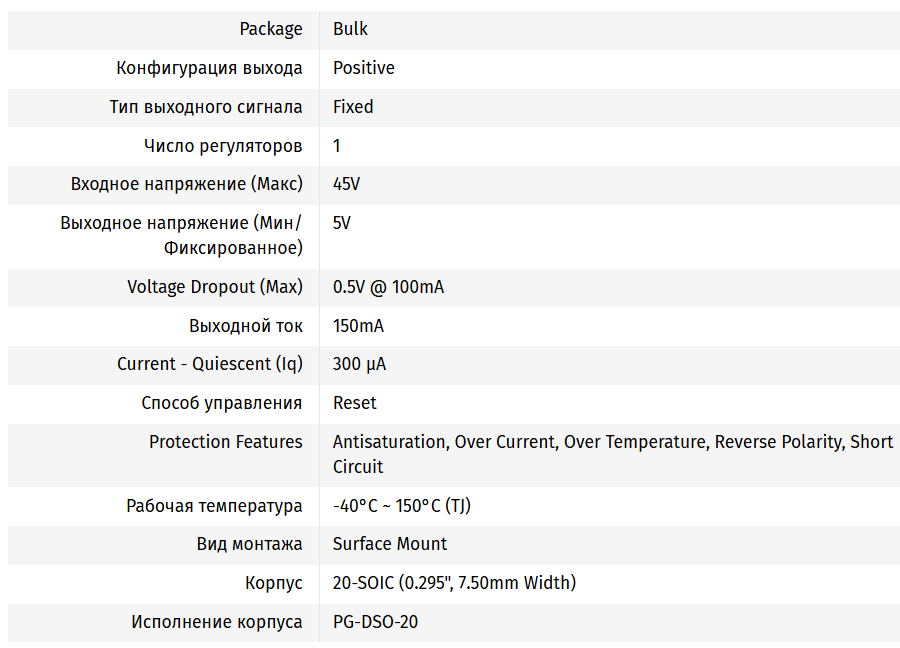Viewport: 900px width, 648px height.
Task: Click the "Reset" control method value
Action: tap(354, 403)
